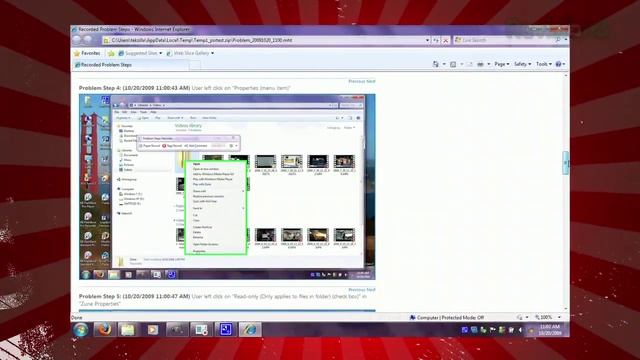The image size is (640, 360).
Task: Go forward using Internet Explorer's Forward arrow
Action: (88, 40)
